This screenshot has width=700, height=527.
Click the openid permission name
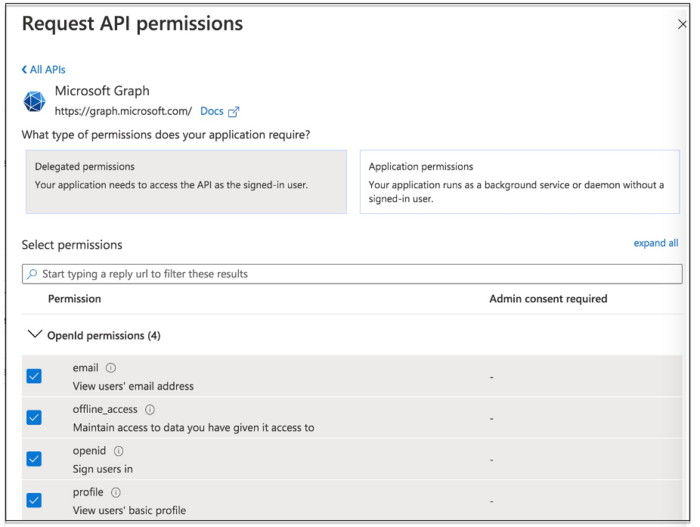point(89,451)
